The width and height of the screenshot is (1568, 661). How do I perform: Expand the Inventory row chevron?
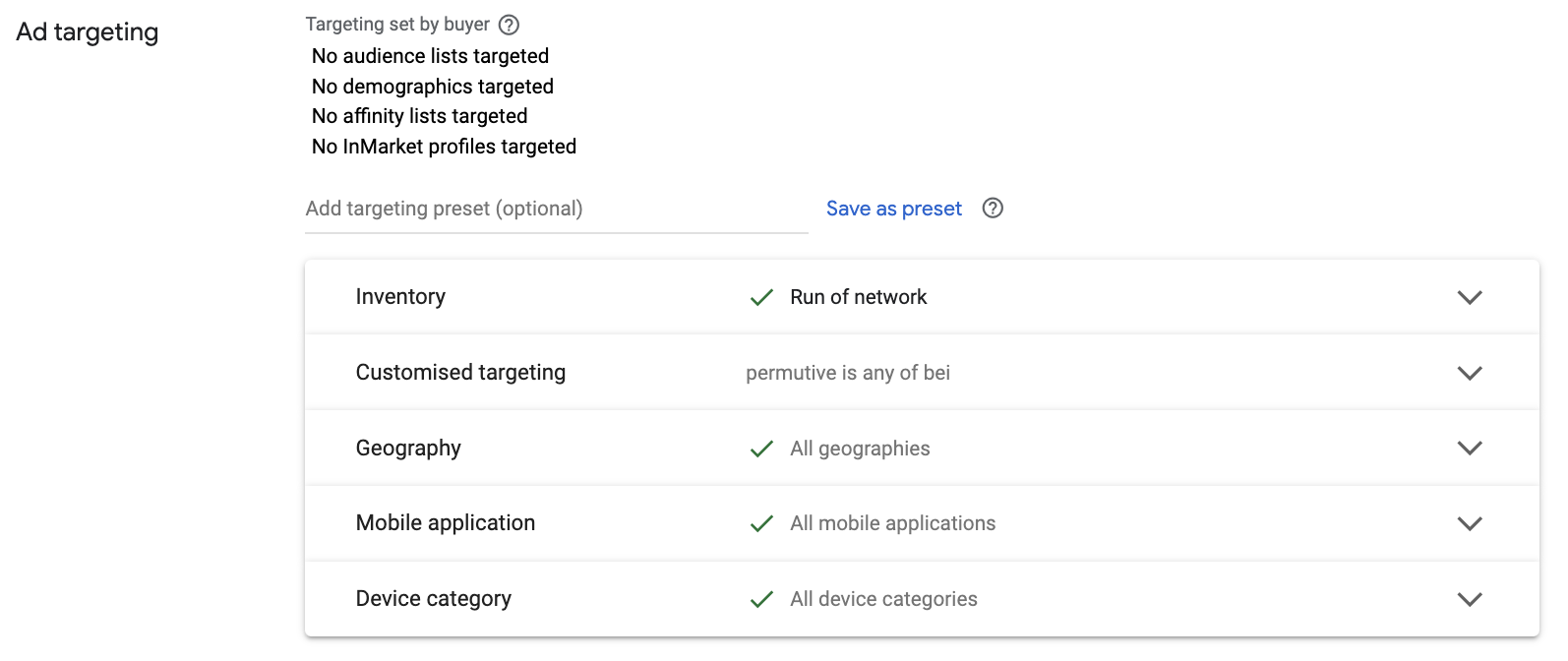1470,297
